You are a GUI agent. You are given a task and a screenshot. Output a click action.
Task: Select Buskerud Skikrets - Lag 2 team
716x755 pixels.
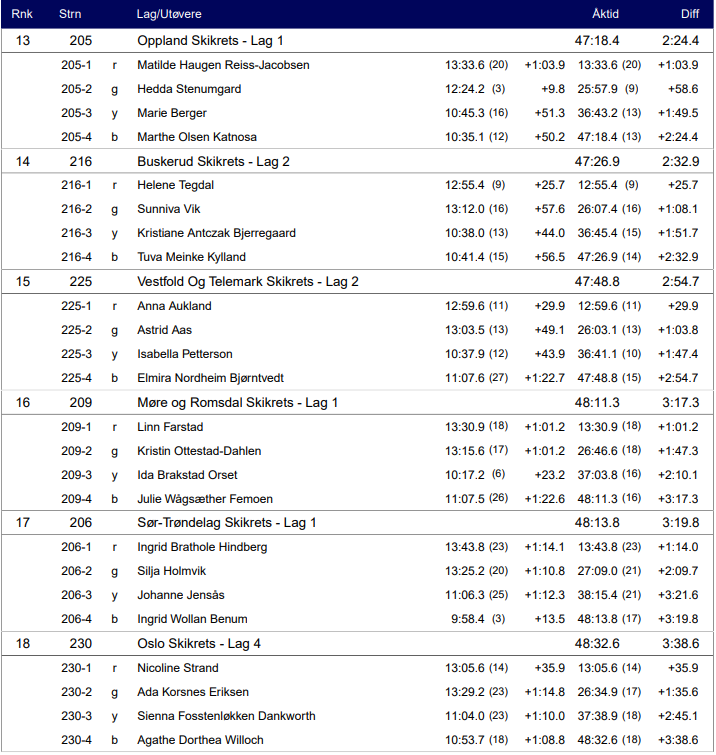[x=213, y=162]
